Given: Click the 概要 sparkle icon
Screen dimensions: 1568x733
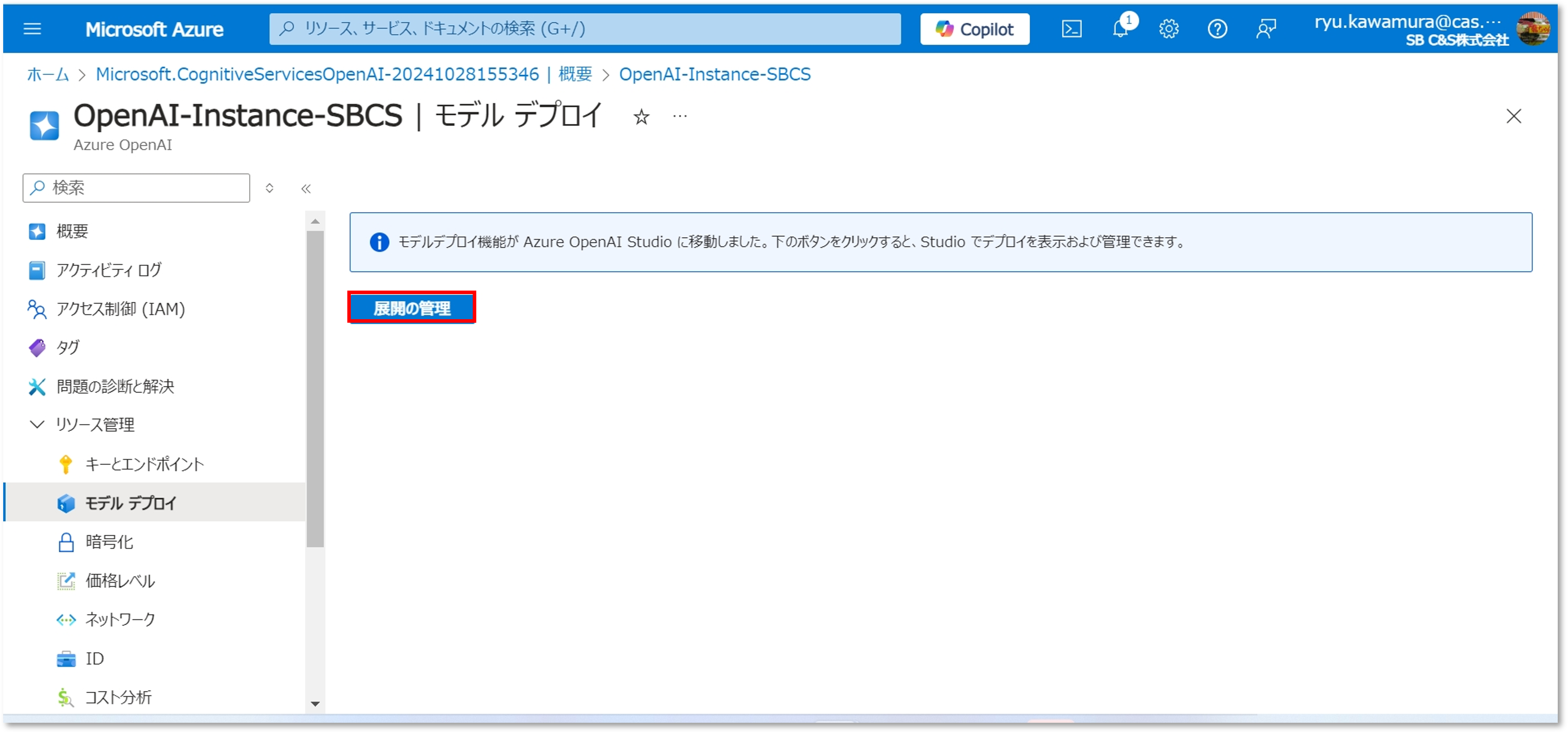Looking at the screenshot, I should [37, 231].
